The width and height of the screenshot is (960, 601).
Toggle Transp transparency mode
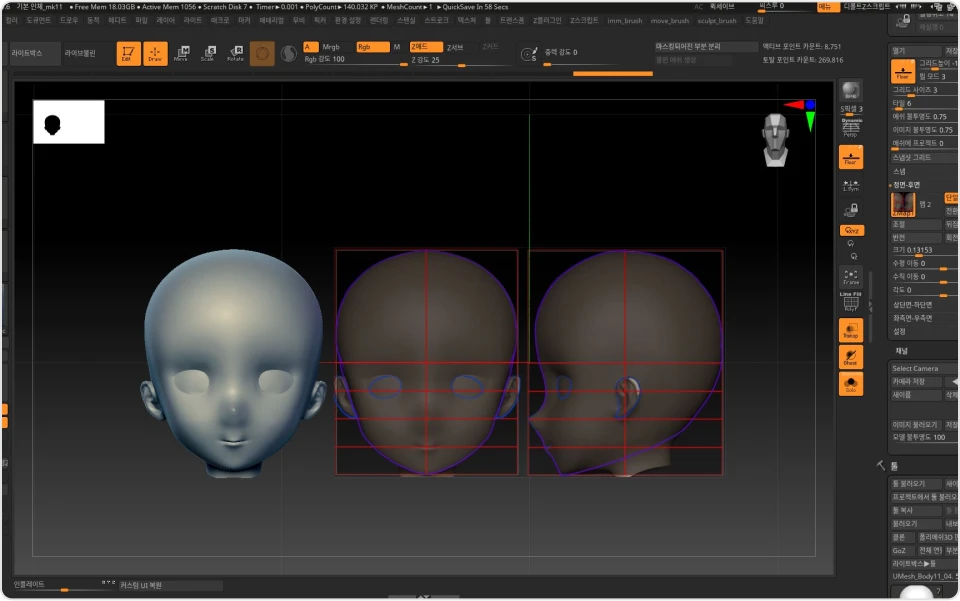point(850,330)
